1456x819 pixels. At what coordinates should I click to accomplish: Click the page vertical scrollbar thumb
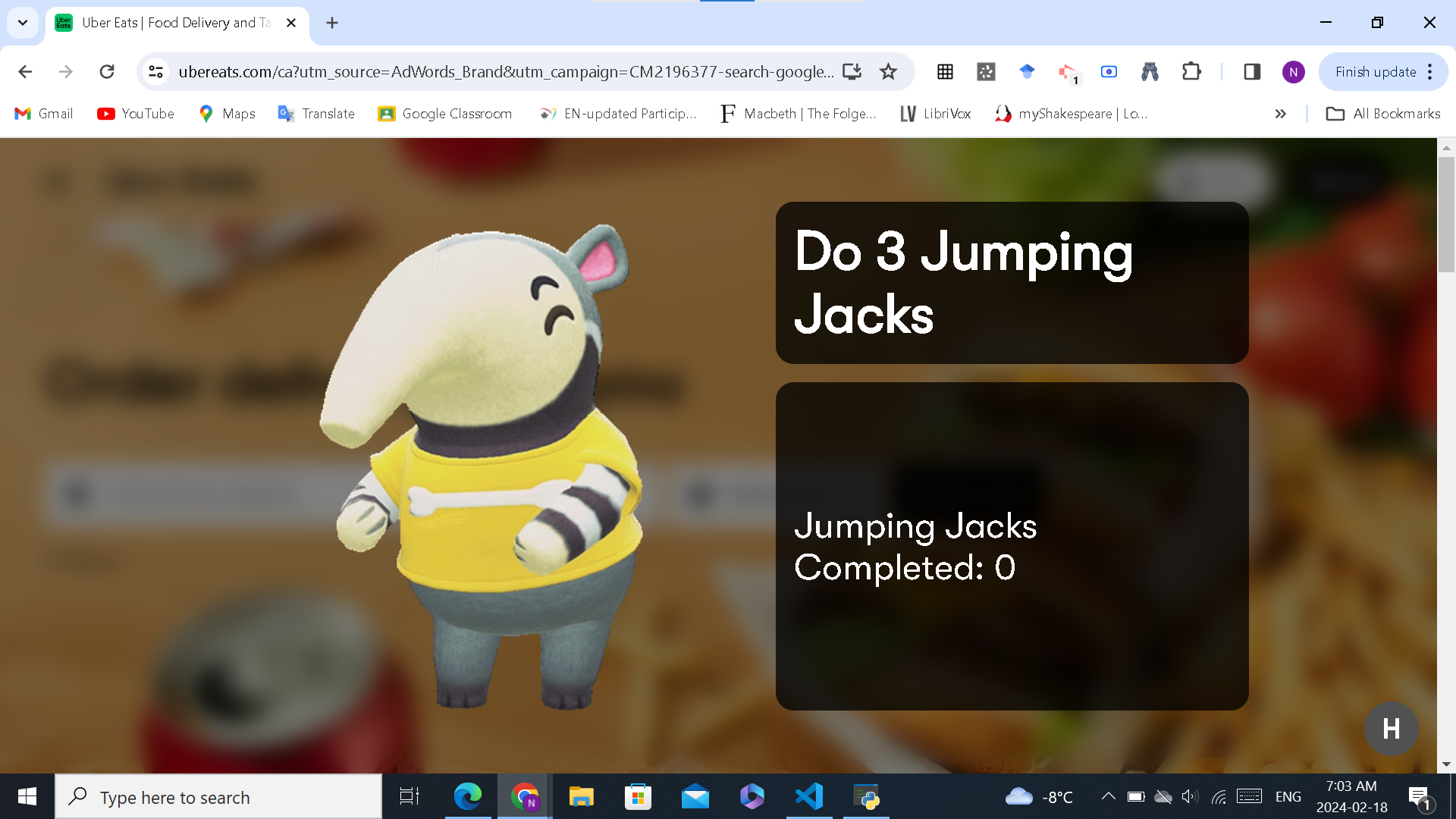[x=1446, y=214]
